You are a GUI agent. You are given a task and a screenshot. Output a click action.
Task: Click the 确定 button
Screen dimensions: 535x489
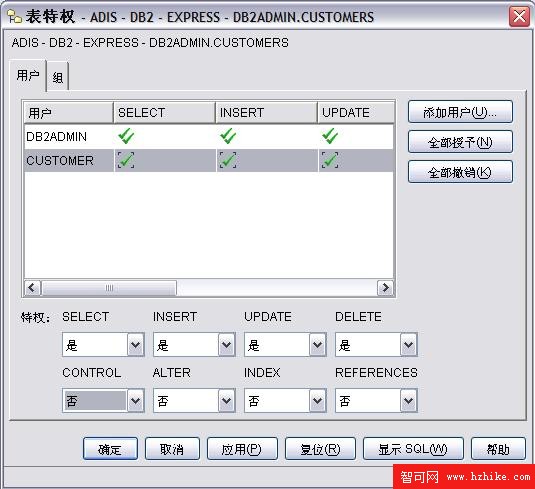(x=110, y=449)
